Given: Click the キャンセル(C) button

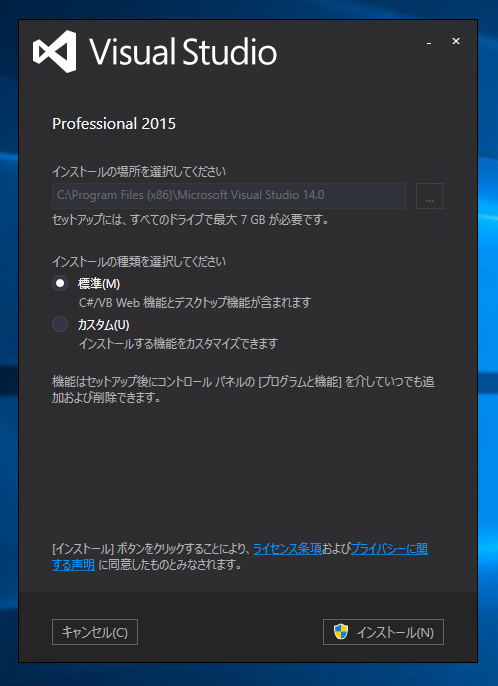Looking at the screenshot, I should pos(95,632).
